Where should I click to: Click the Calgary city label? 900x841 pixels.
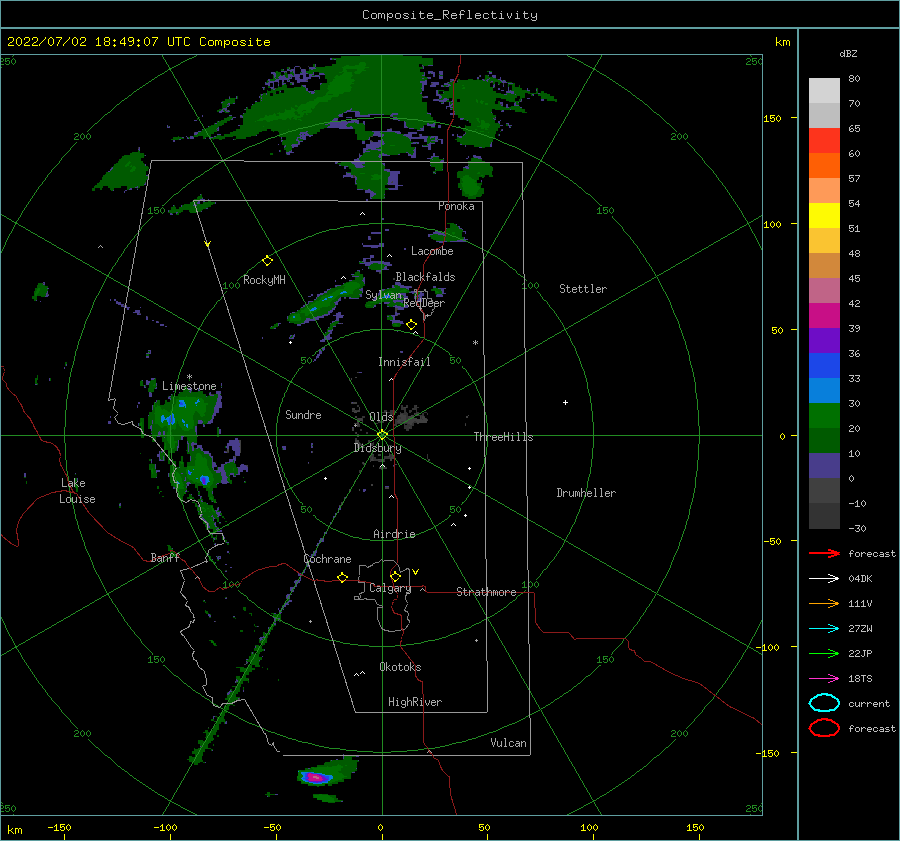[x=390, y=588]
